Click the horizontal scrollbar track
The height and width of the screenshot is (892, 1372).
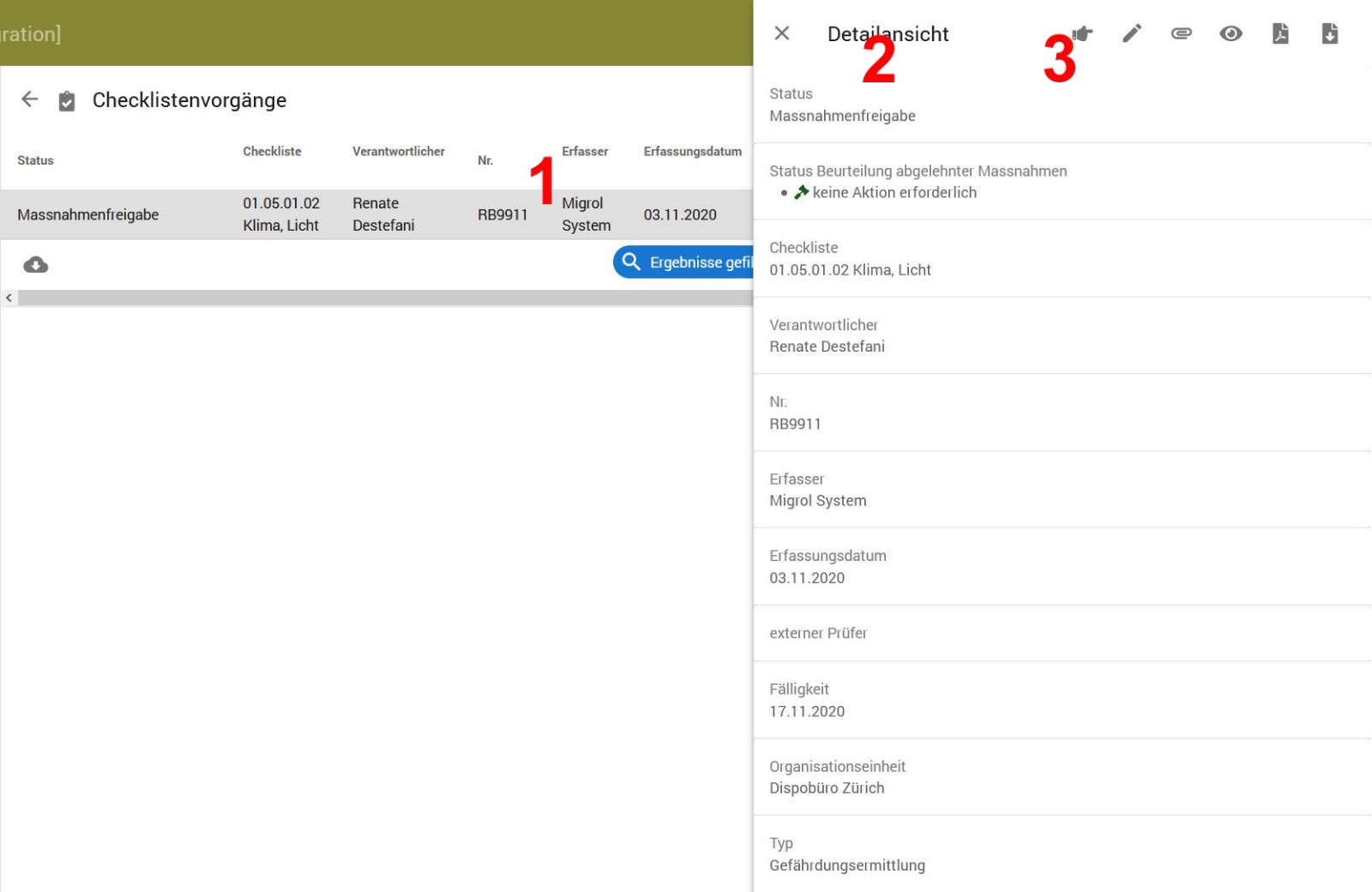coord(385,298)
